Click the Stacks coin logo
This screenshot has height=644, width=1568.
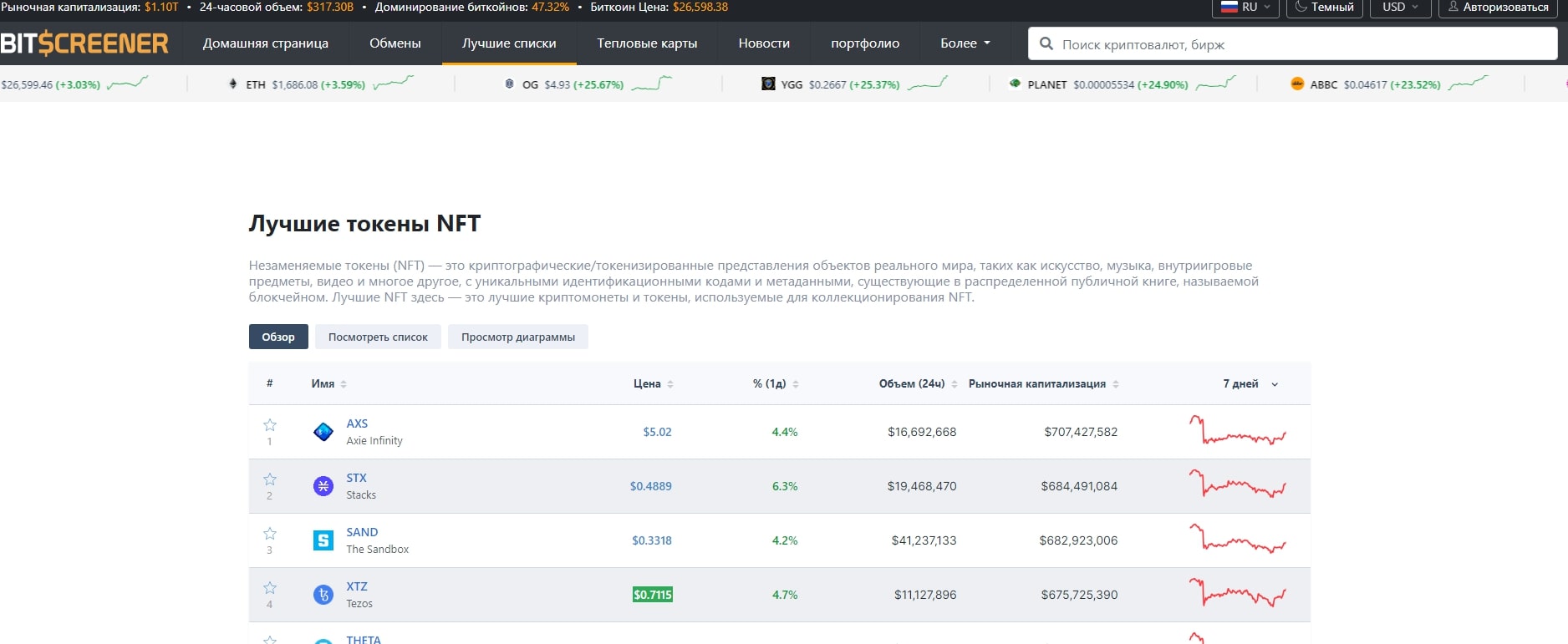click(323, 486)
